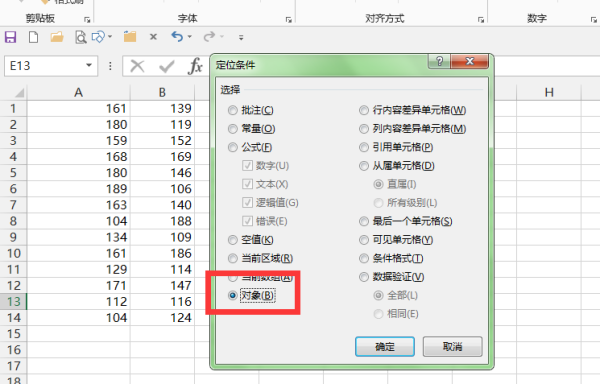
Task: Redo the last undone action
Action: click(209, 37)
